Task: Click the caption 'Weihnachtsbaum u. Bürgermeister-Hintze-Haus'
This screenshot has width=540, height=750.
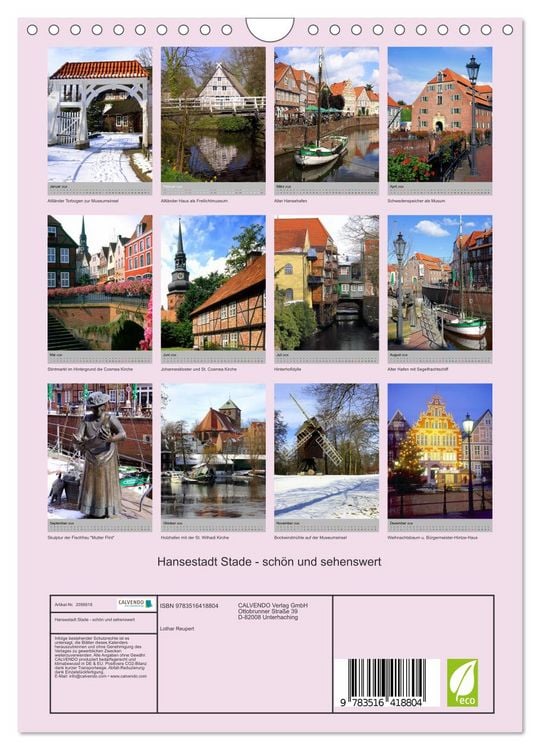Action: (432, 538)
